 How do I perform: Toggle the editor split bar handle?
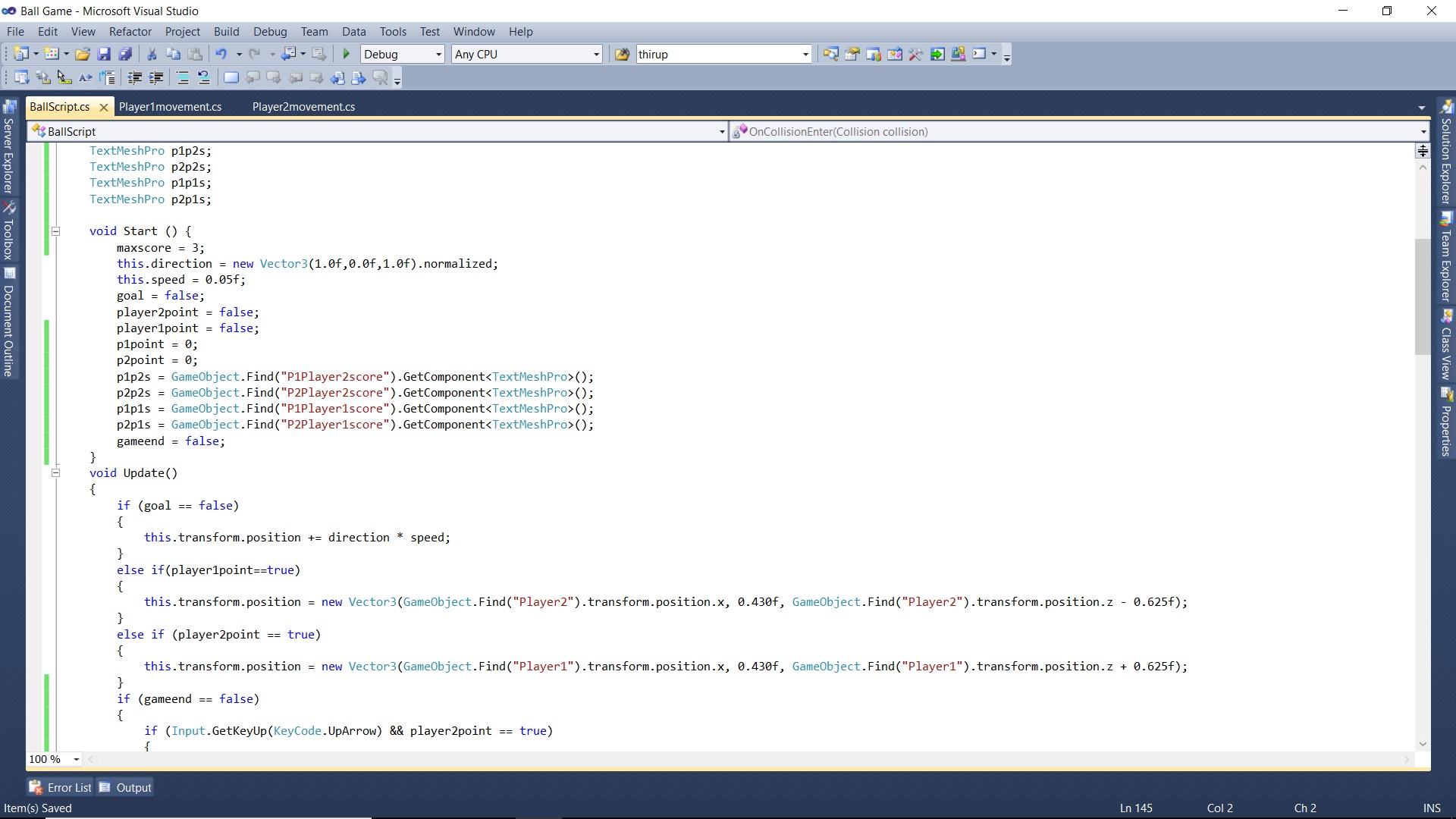pyautogui.click(x=1423, y=151)
